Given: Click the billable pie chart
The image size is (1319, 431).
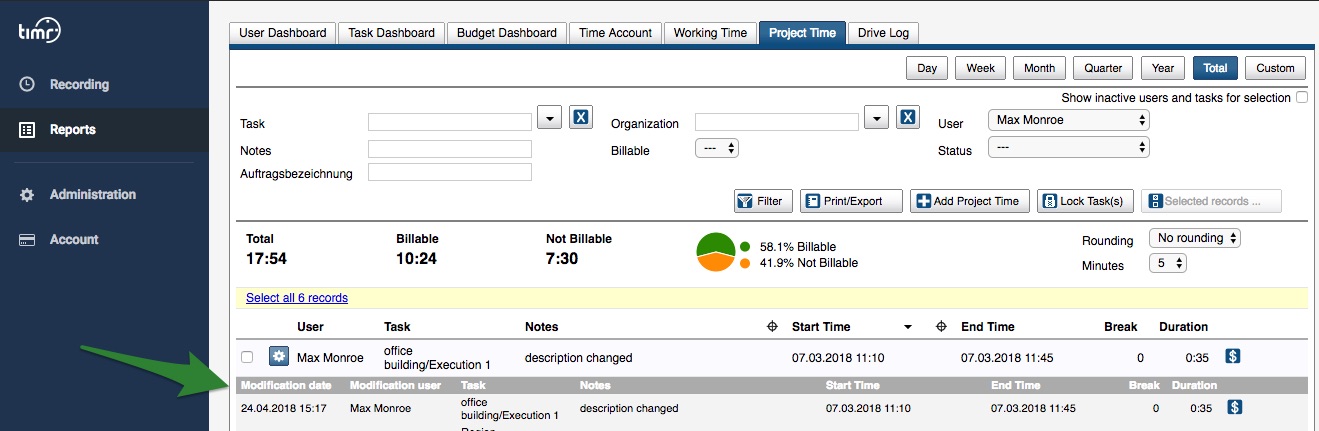Looking at the screenshot, I should coord(715,252).
